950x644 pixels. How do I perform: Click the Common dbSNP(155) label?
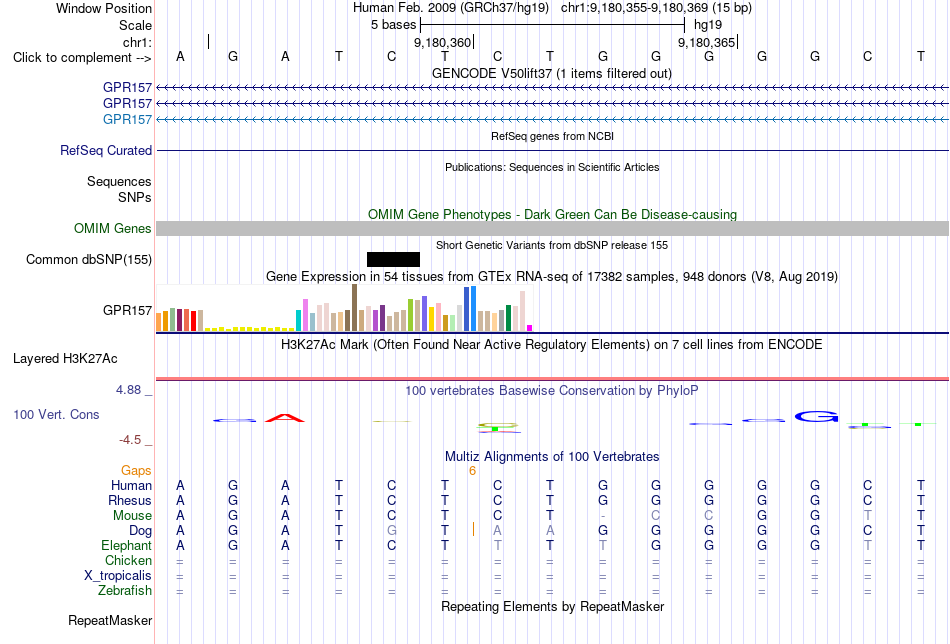[x=88, y=259]
